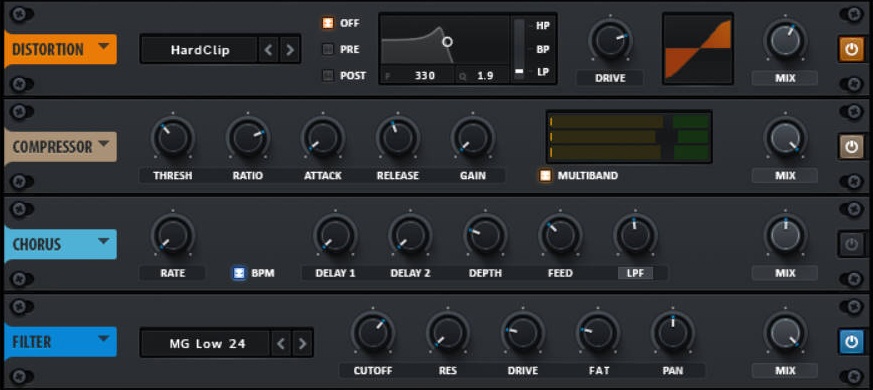Click the chorus FEED knob

click(x=560, y=235)
